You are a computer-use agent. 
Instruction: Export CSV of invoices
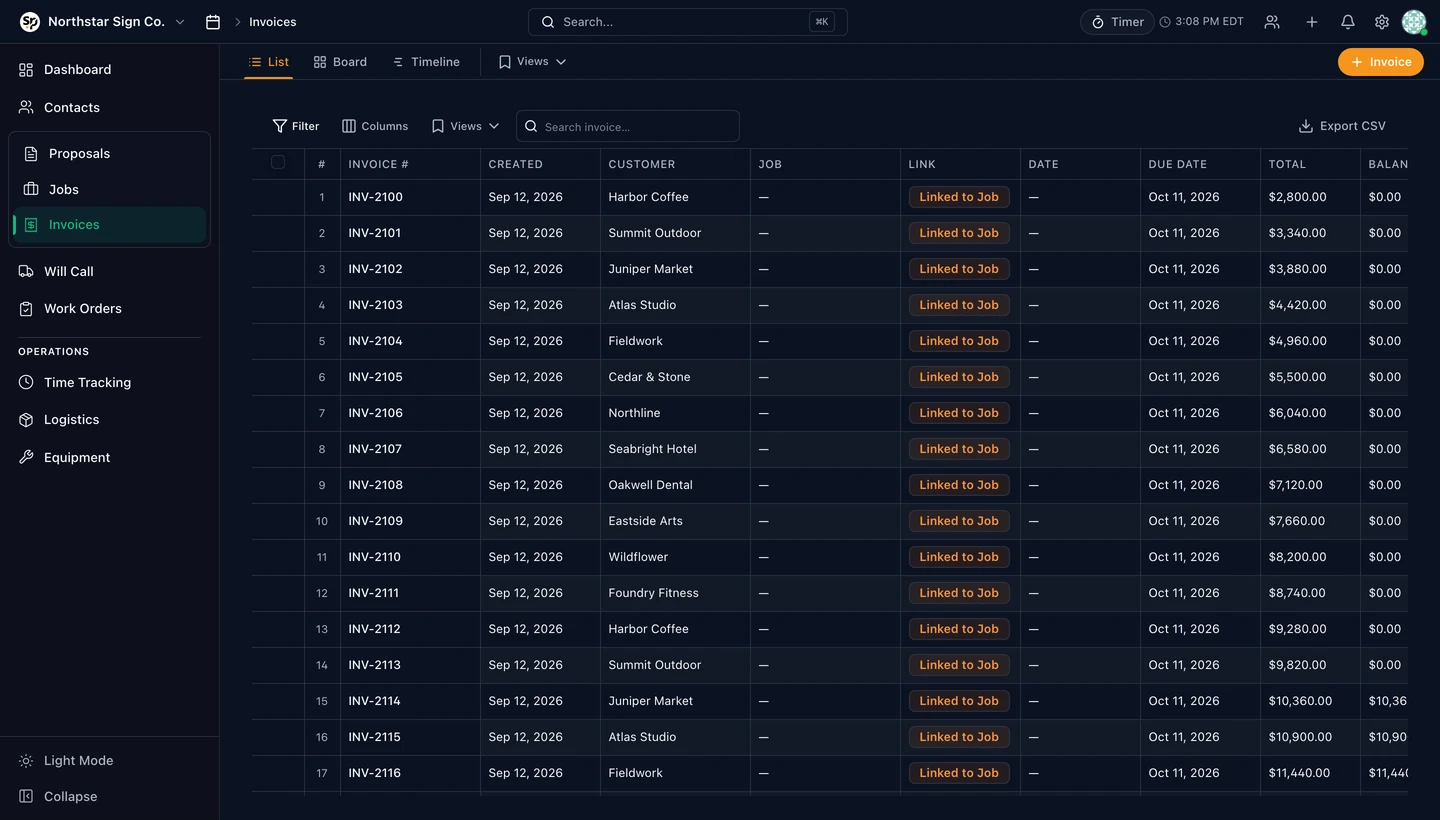tap(1342, 126)
